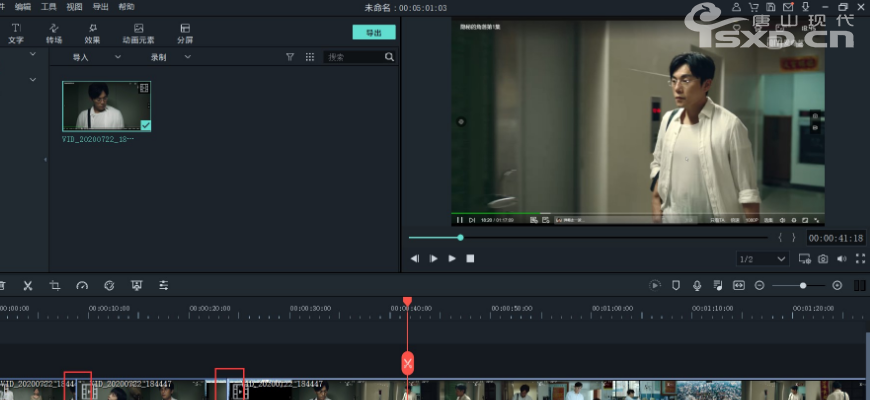Screen dimensions: 870x400
Task: Open the 动画元素 elements tab
Action: coord(138,33)
